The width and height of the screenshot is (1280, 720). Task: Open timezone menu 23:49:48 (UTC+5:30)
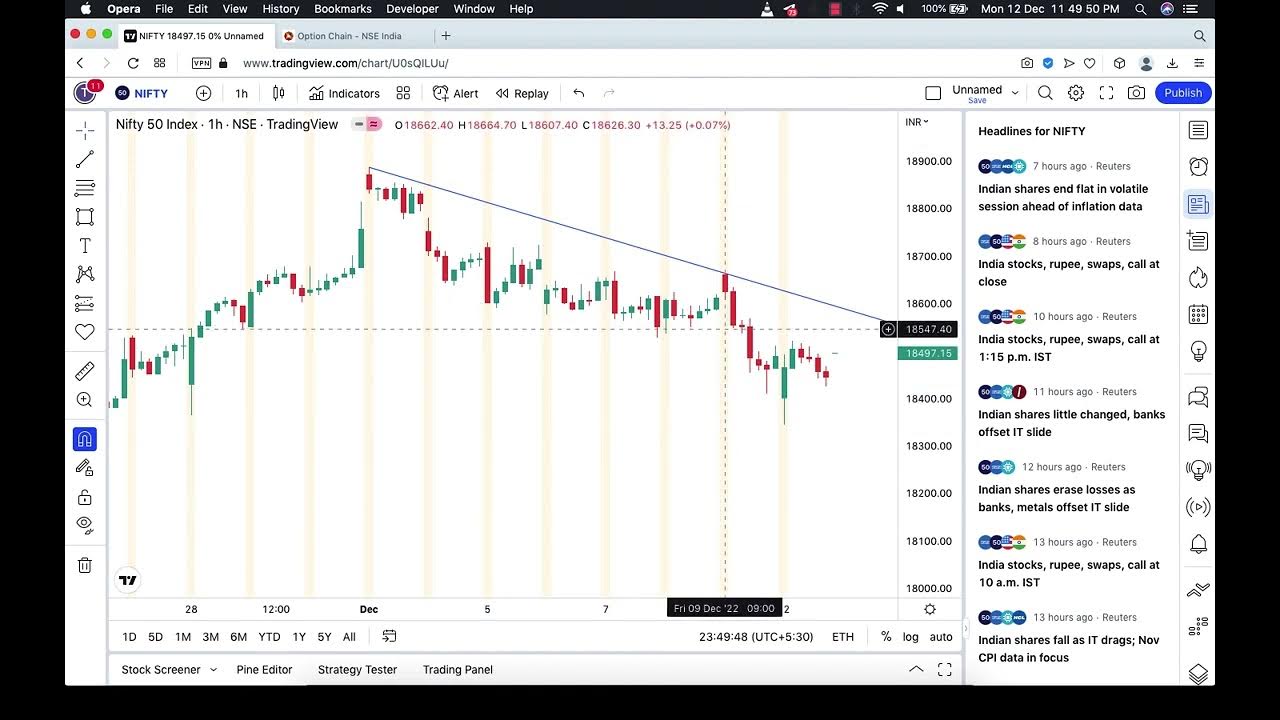click(x=756, y=637)
